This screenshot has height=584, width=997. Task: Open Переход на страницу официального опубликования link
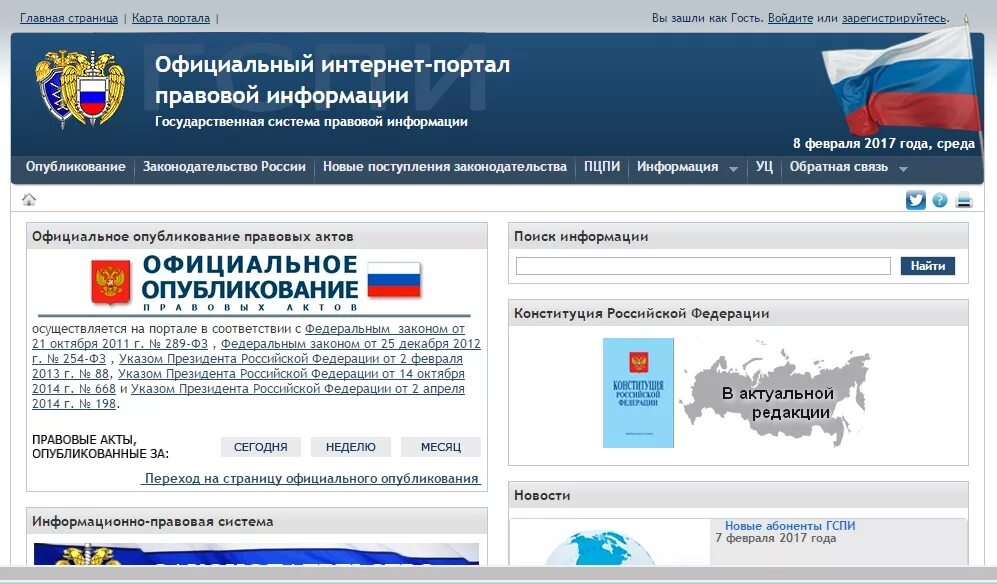[x=311, y=478]
